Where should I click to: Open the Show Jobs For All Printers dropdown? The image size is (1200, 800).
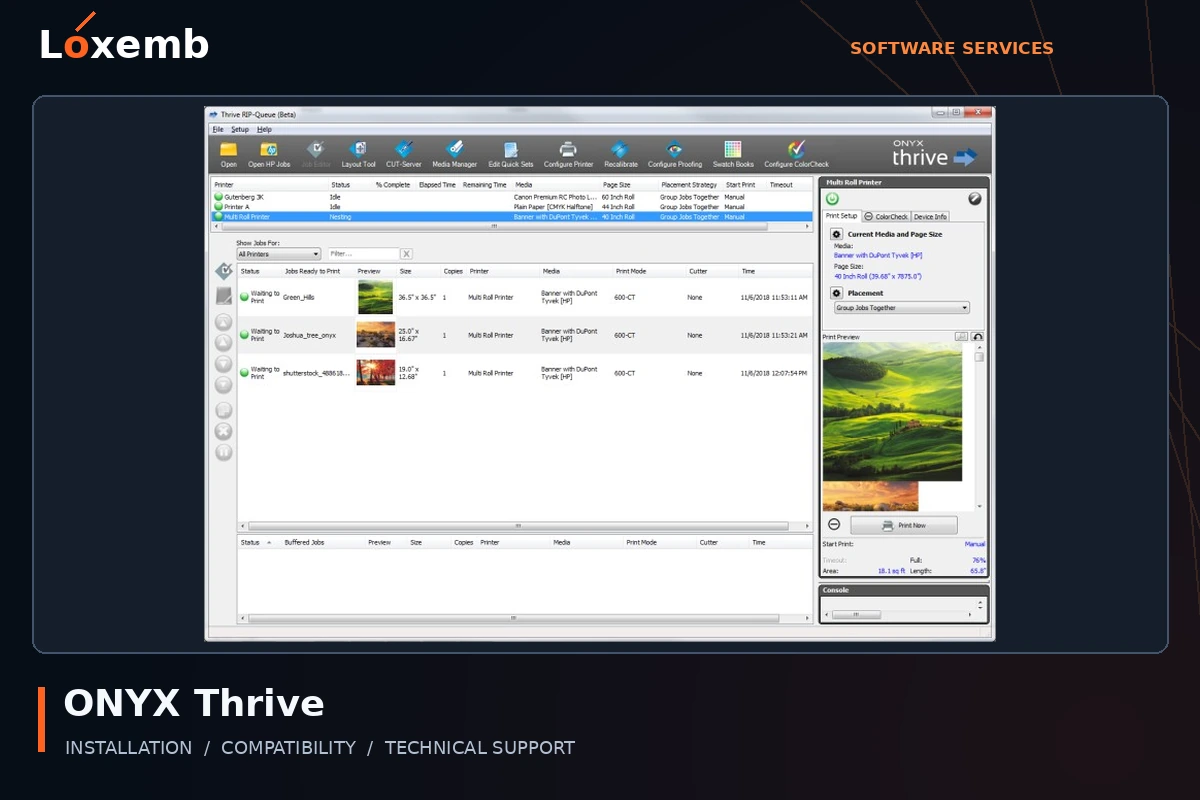pos(278,254)
